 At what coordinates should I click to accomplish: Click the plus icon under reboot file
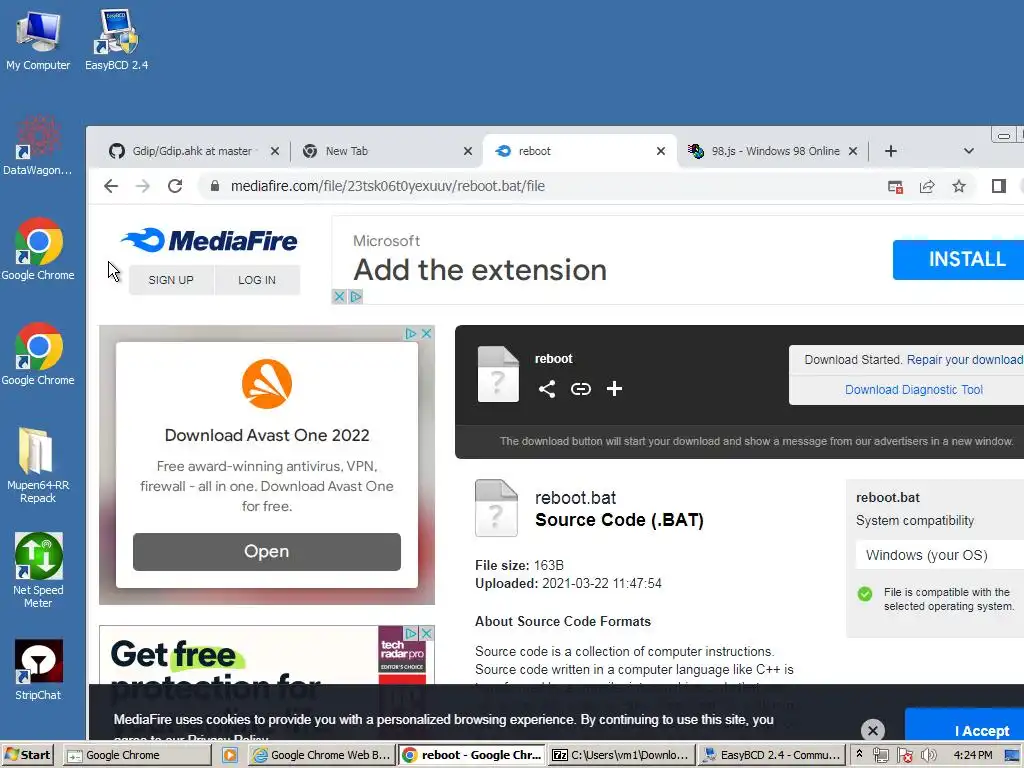coord(614,389)
